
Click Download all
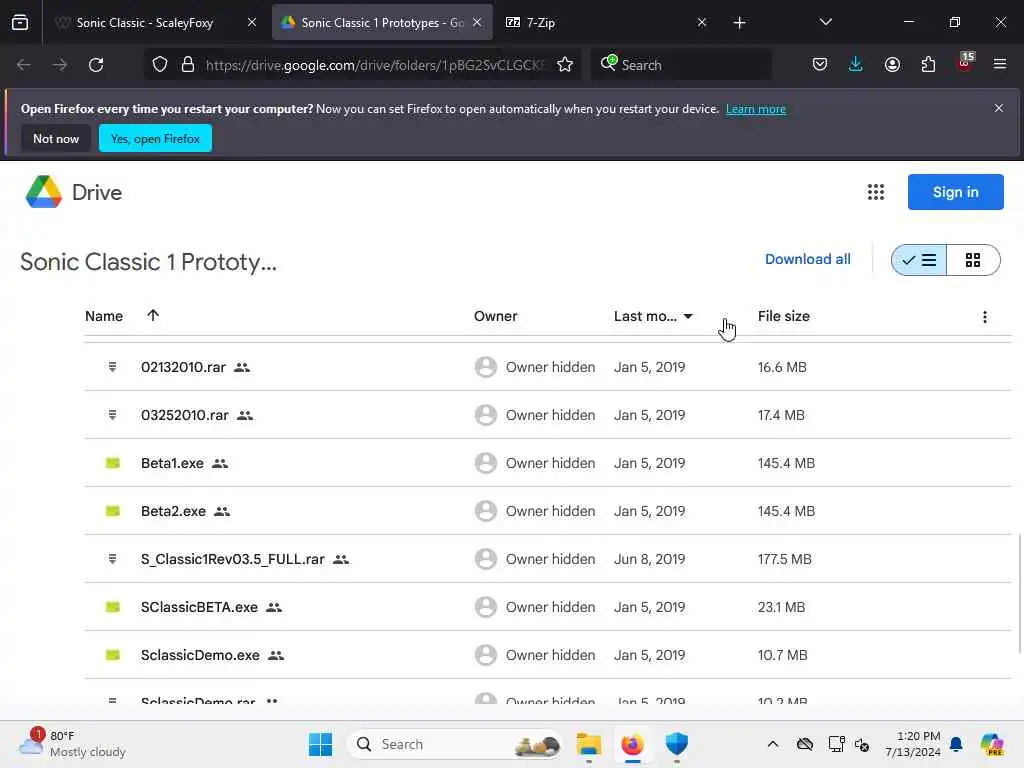pyautogui.click(x=807, y=259)
